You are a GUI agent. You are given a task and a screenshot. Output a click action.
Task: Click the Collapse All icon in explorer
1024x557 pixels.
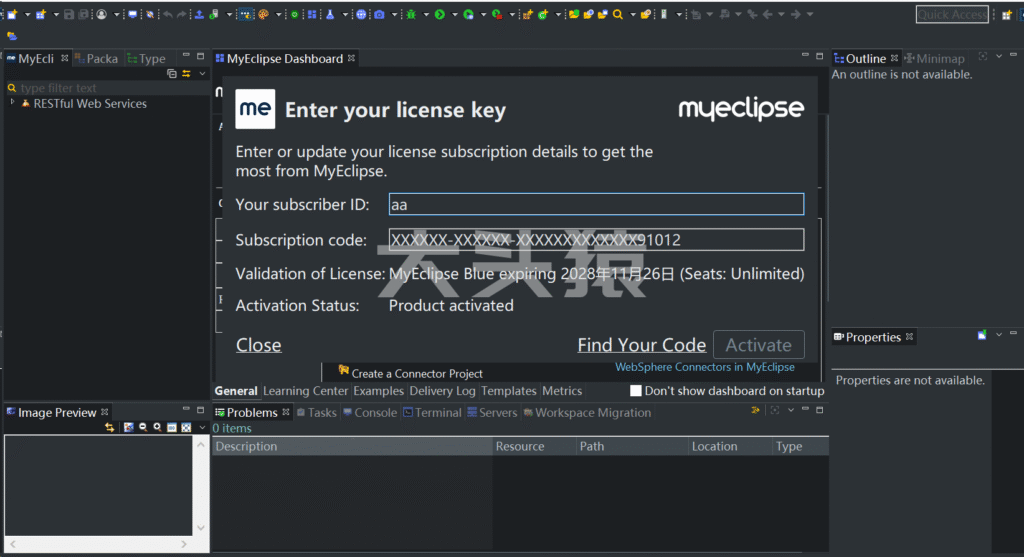coord(172,74)
